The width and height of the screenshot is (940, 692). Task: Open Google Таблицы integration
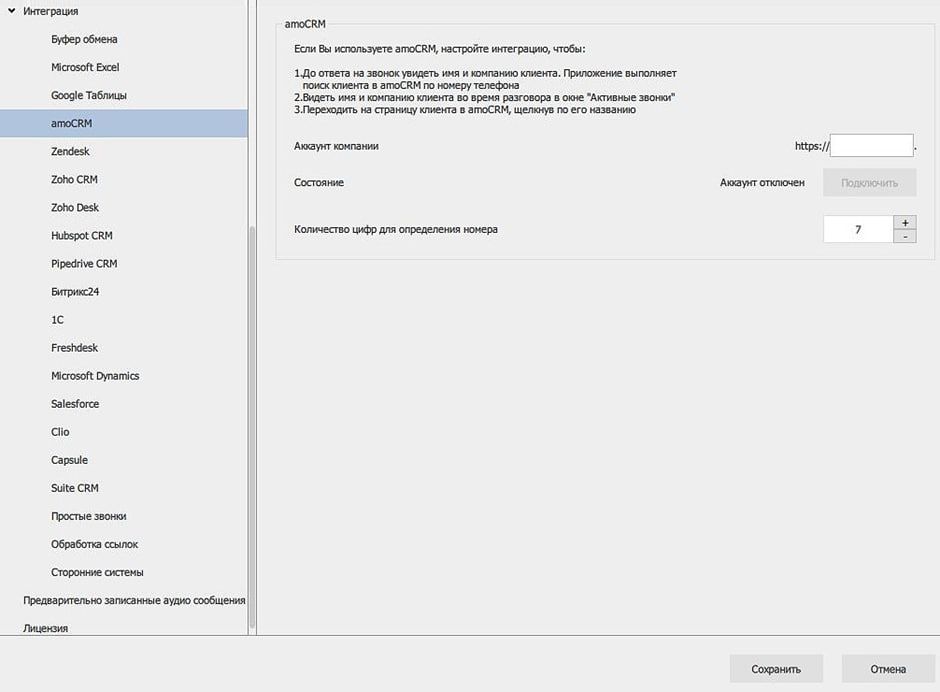coord(88,95)
